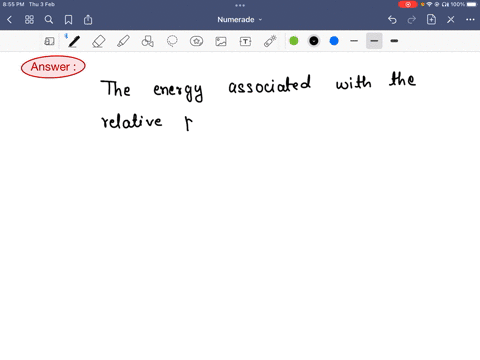
Task: Select the Eraser tool
Action: [x=99, y=41]
